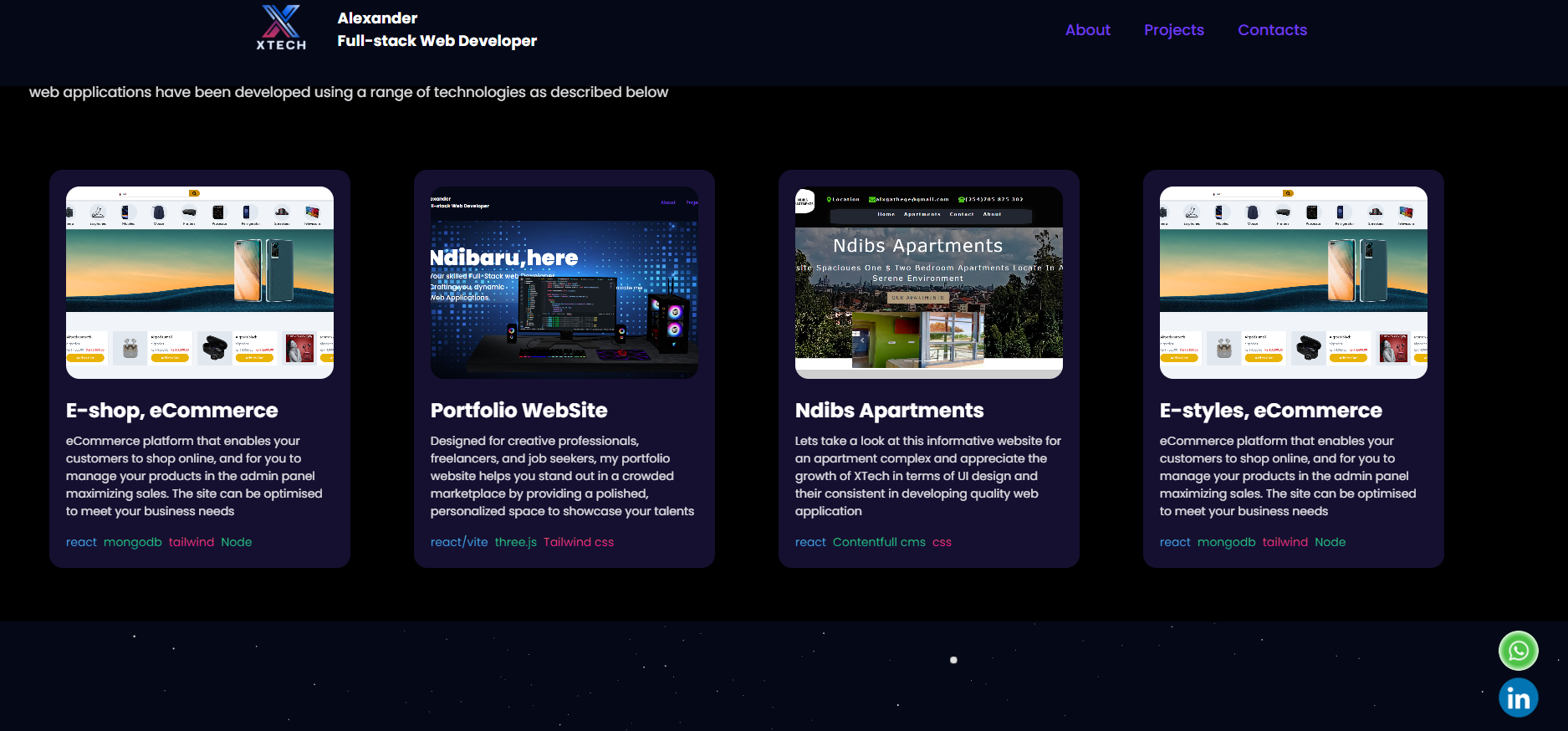This screenshot has width=1568, height=731.
Task: Open E-shop eCommerce project screenshot
Action: (x=200, y=283)
